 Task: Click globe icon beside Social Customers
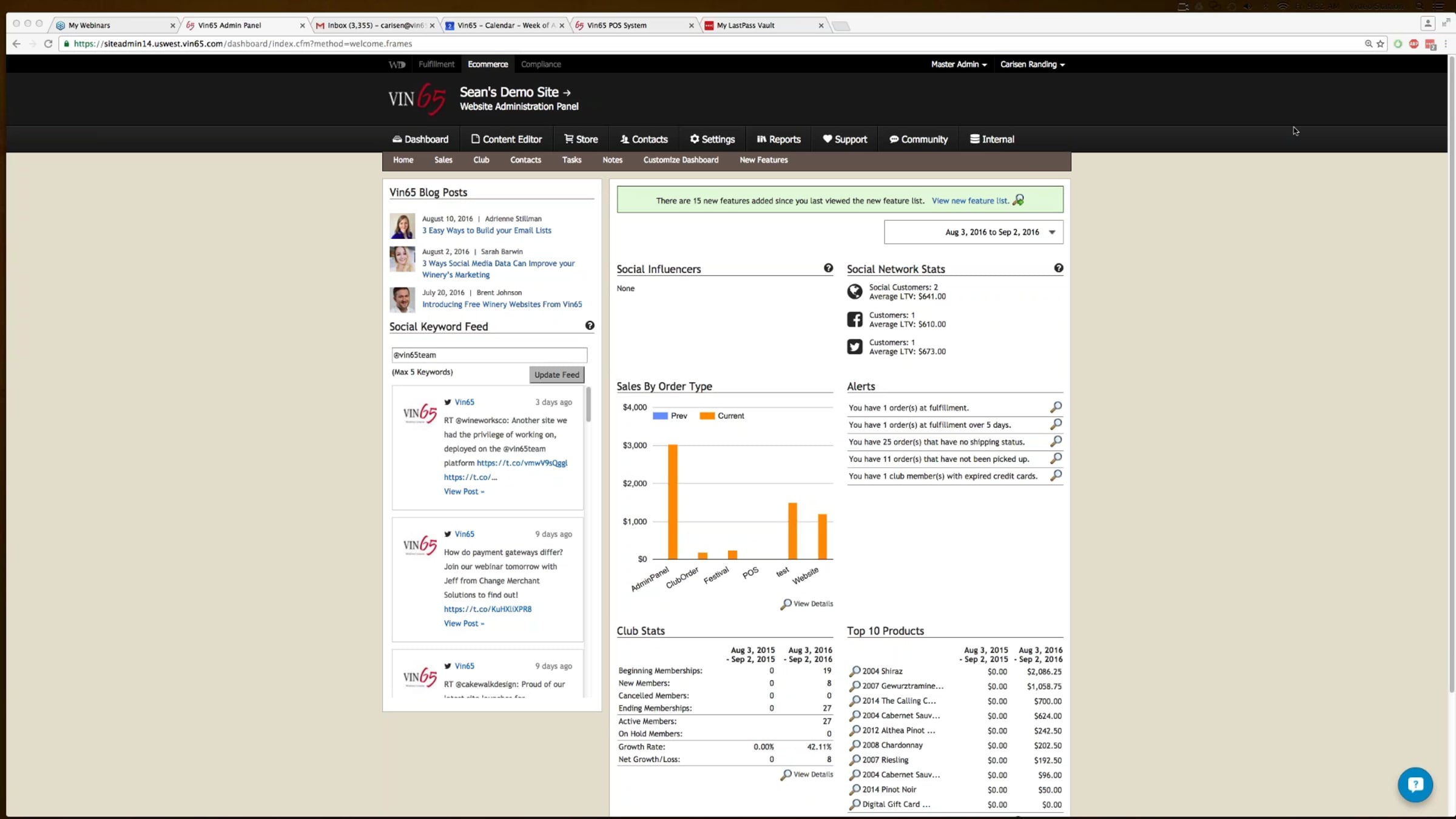(855, 292)
